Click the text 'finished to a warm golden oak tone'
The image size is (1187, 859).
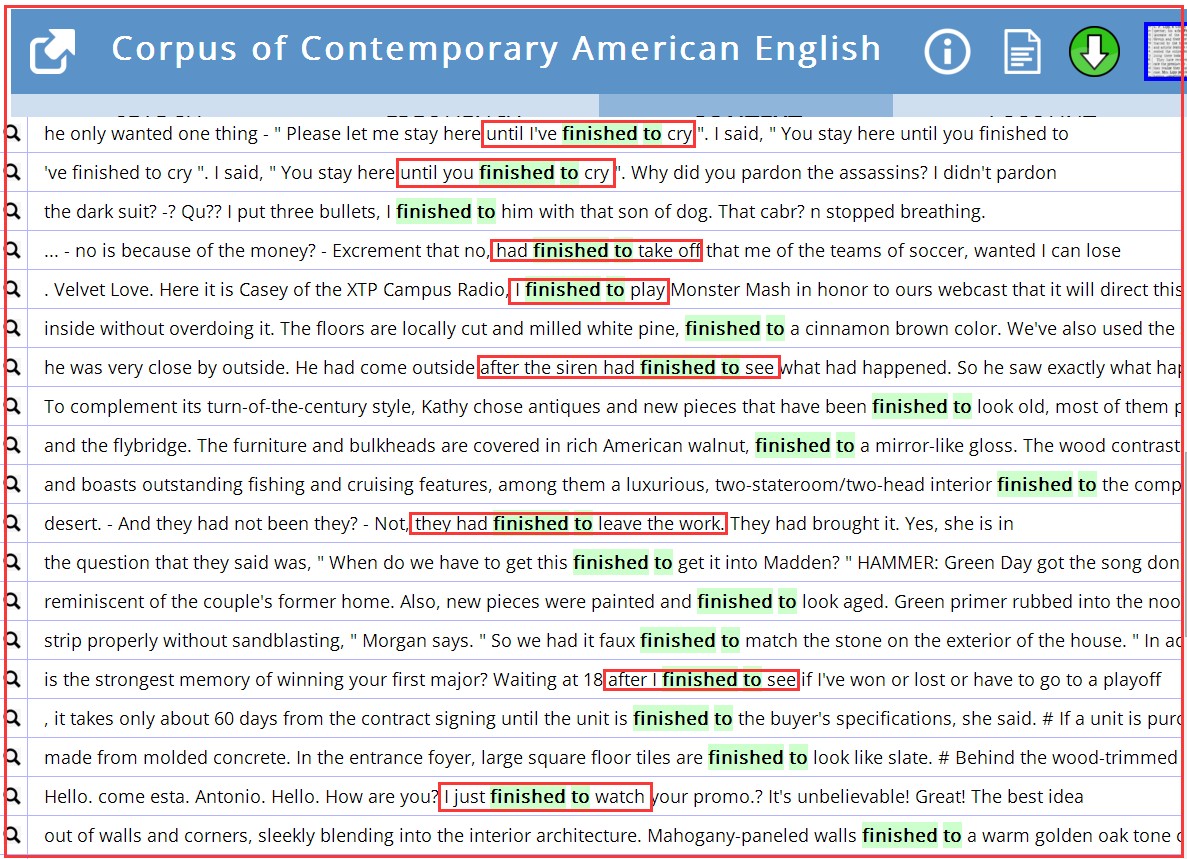tap(1016, 836)
